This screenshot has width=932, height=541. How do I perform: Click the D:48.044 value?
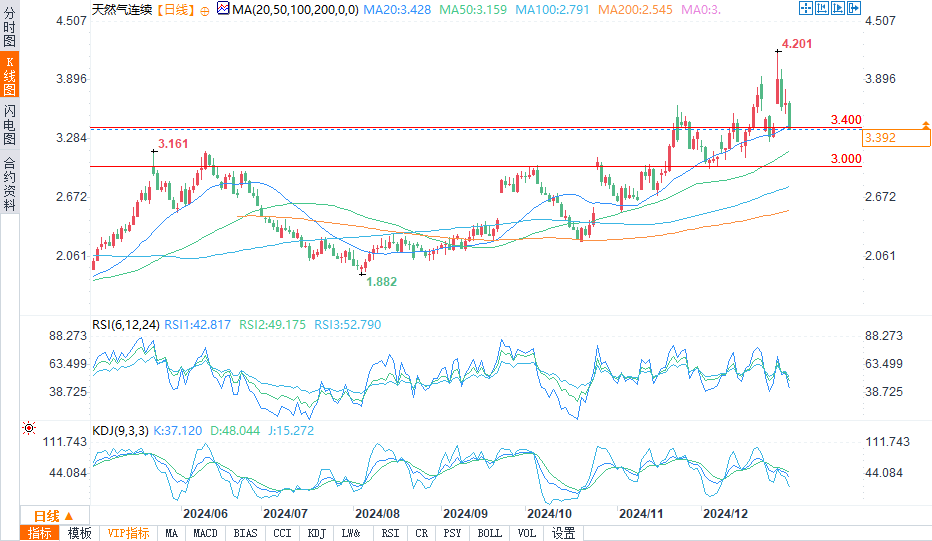(x=235, y=430)
